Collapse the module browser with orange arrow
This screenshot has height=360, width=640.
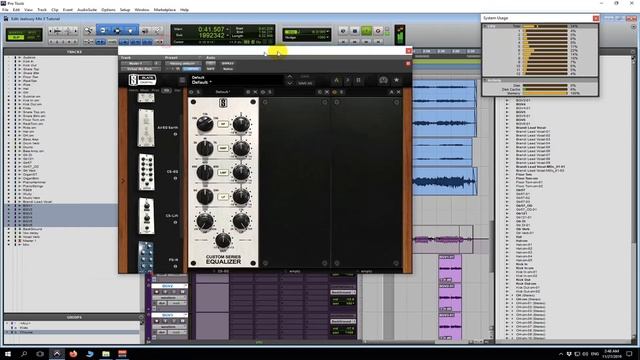click(123, 180)
